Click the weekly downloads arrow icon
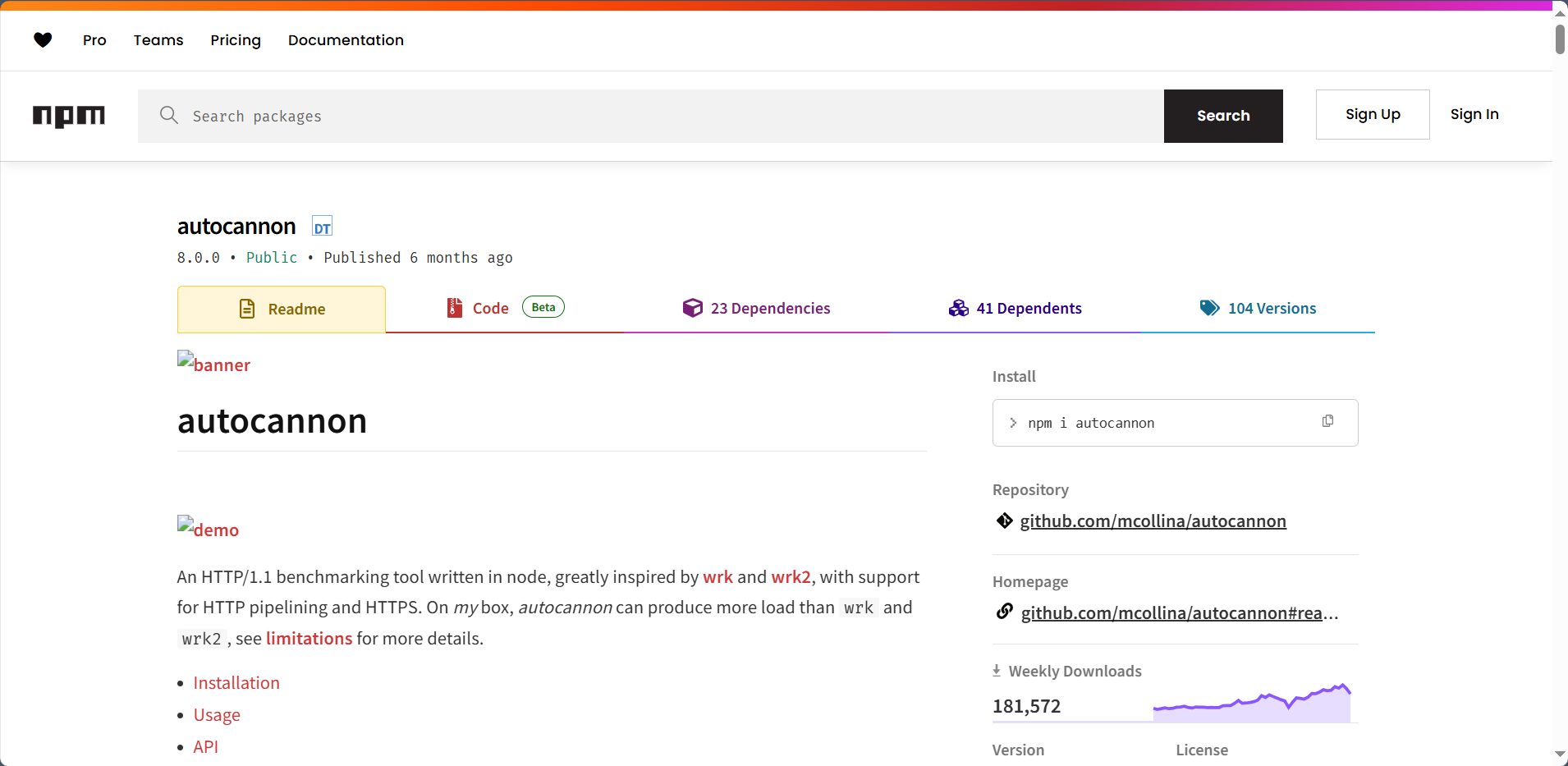This screenshot has height=766, width=1568. click(x=997, y=671)
